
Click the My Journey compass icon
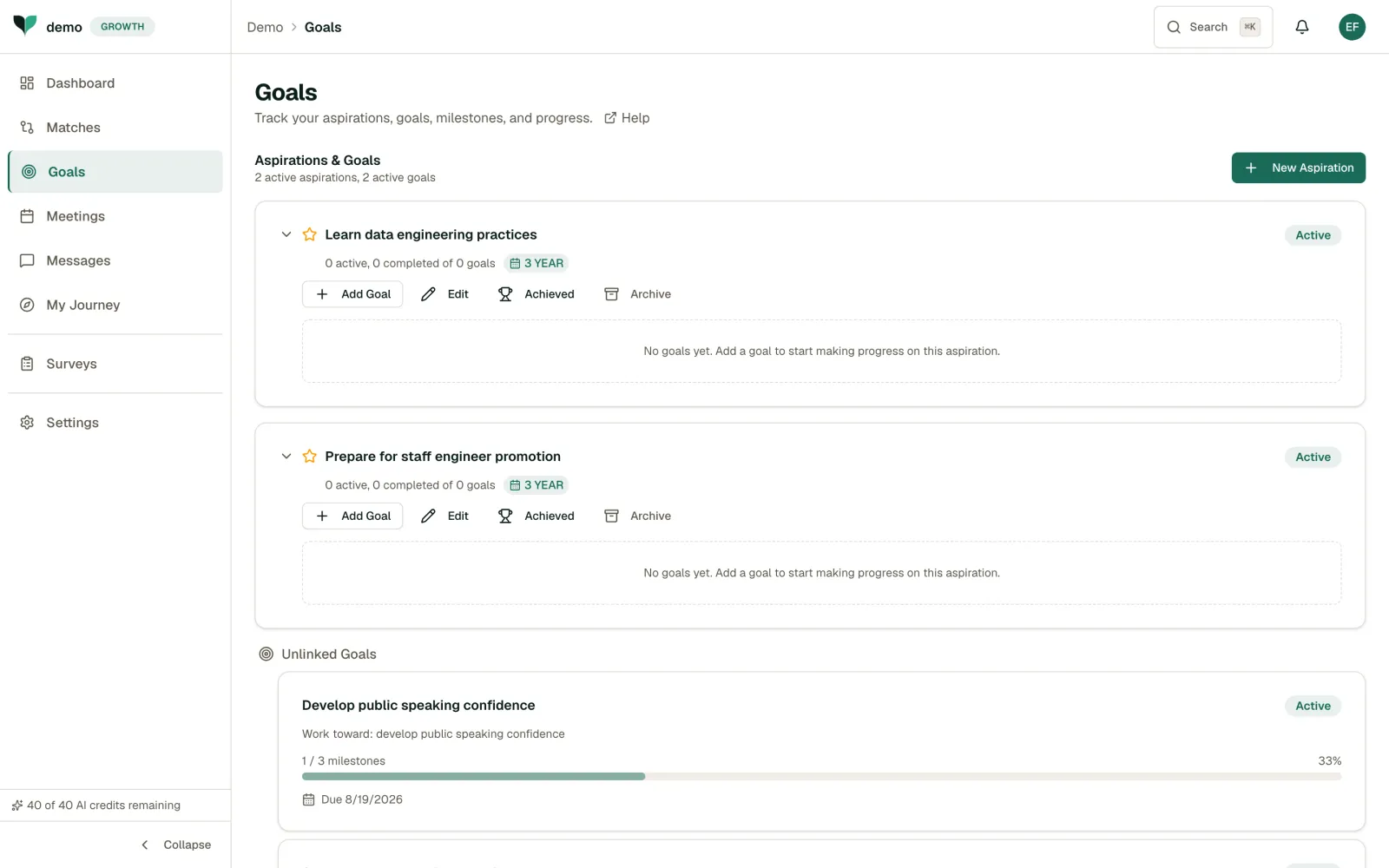[27, 305]
